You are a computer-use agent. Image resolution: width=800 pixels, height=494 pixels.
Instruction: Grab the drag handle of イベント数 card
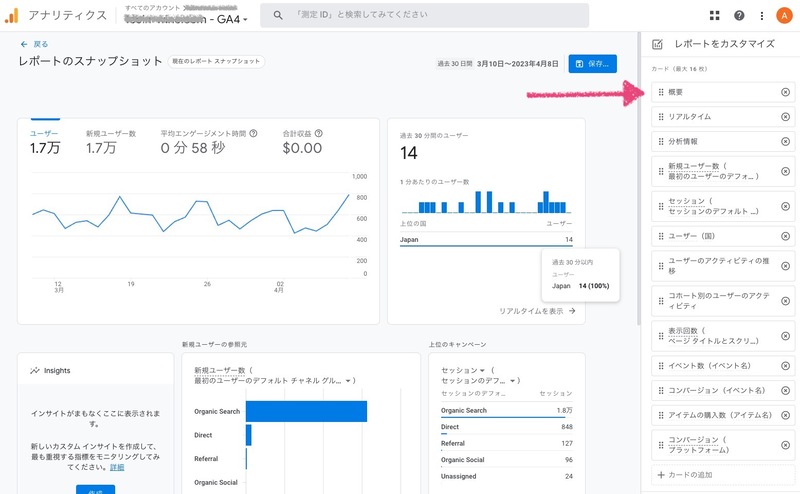pyautogui.click(x=661, y=366)
